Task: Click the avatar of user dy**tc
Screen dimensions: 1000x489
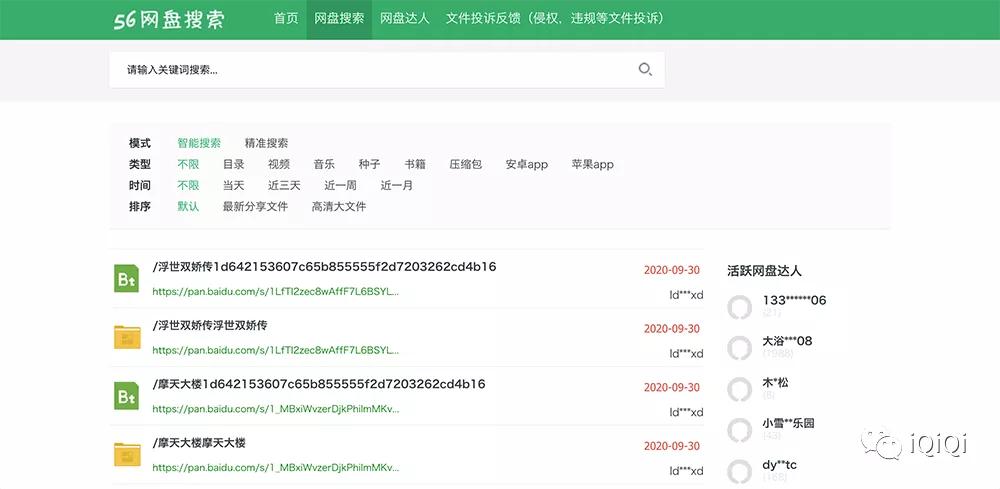Action: (x=740, y=472)
